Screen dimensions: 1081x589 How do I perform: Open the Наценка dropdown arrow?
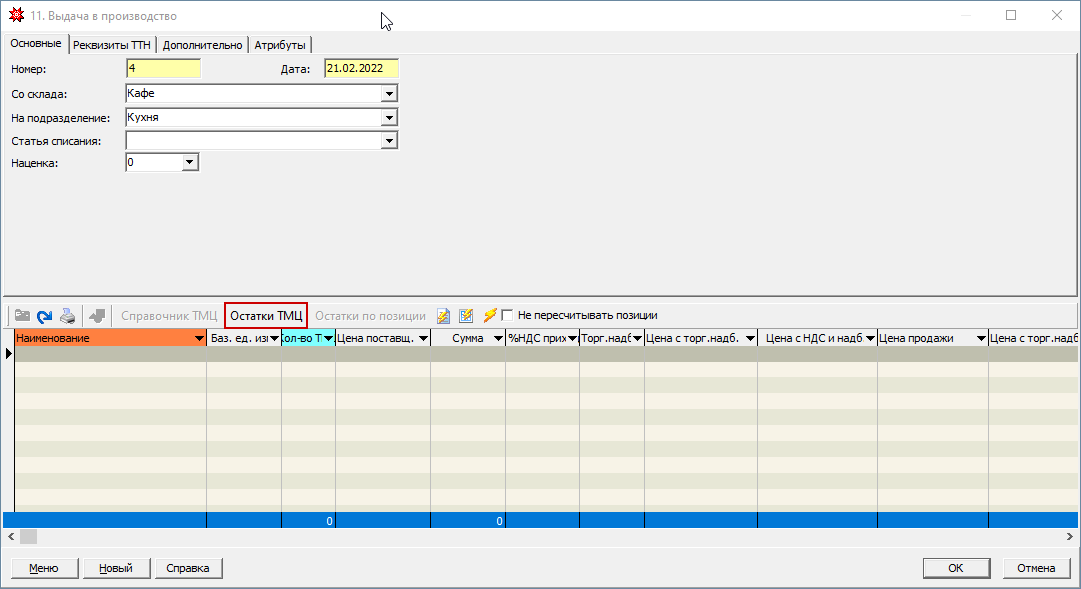click(x=190, y=162)
